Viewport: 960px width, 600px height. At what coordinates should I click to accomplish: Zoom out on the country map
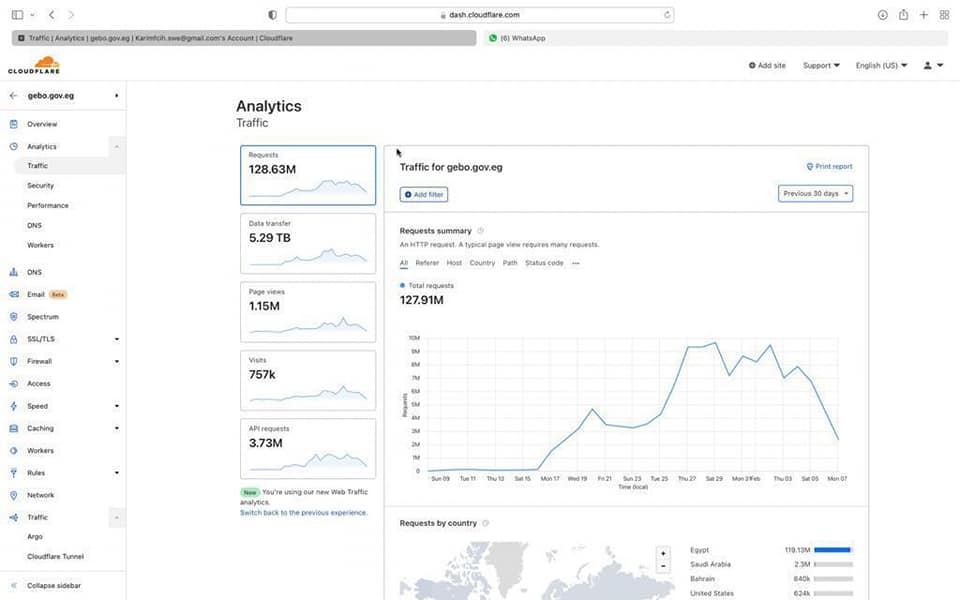(663, 566)
